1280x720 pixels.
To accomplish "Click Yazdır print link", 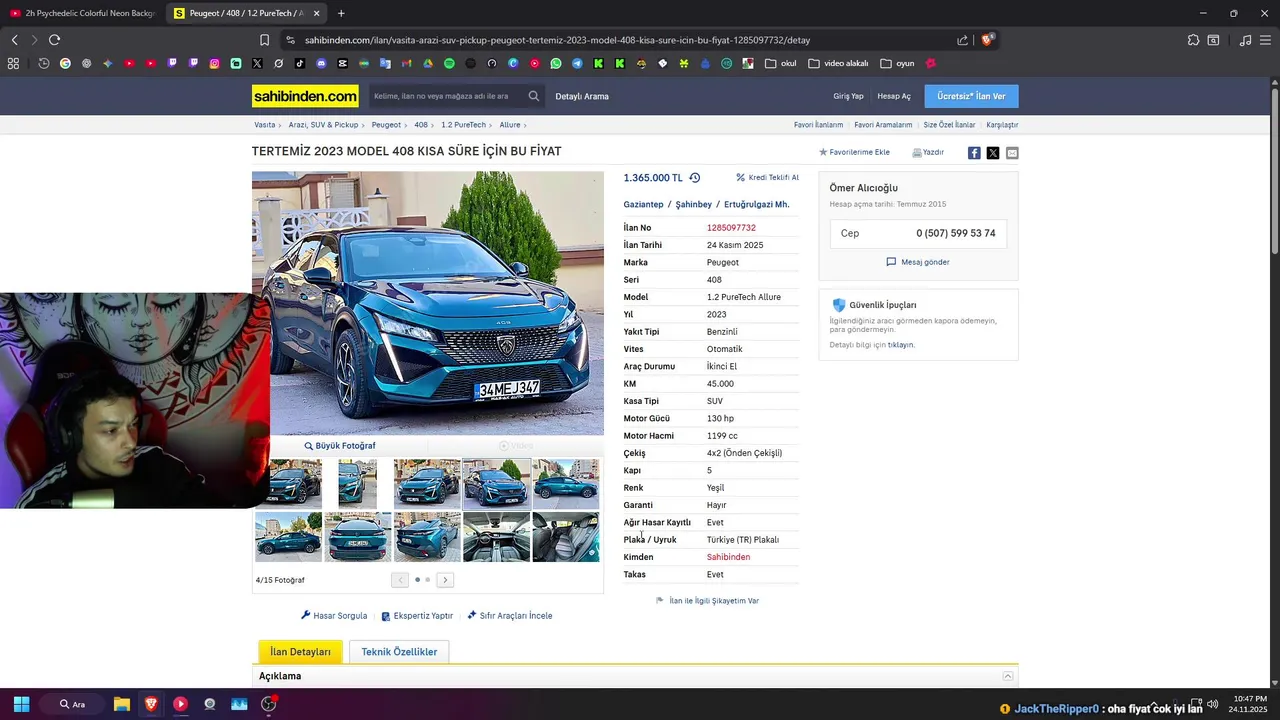I will (x=928, y=152).
